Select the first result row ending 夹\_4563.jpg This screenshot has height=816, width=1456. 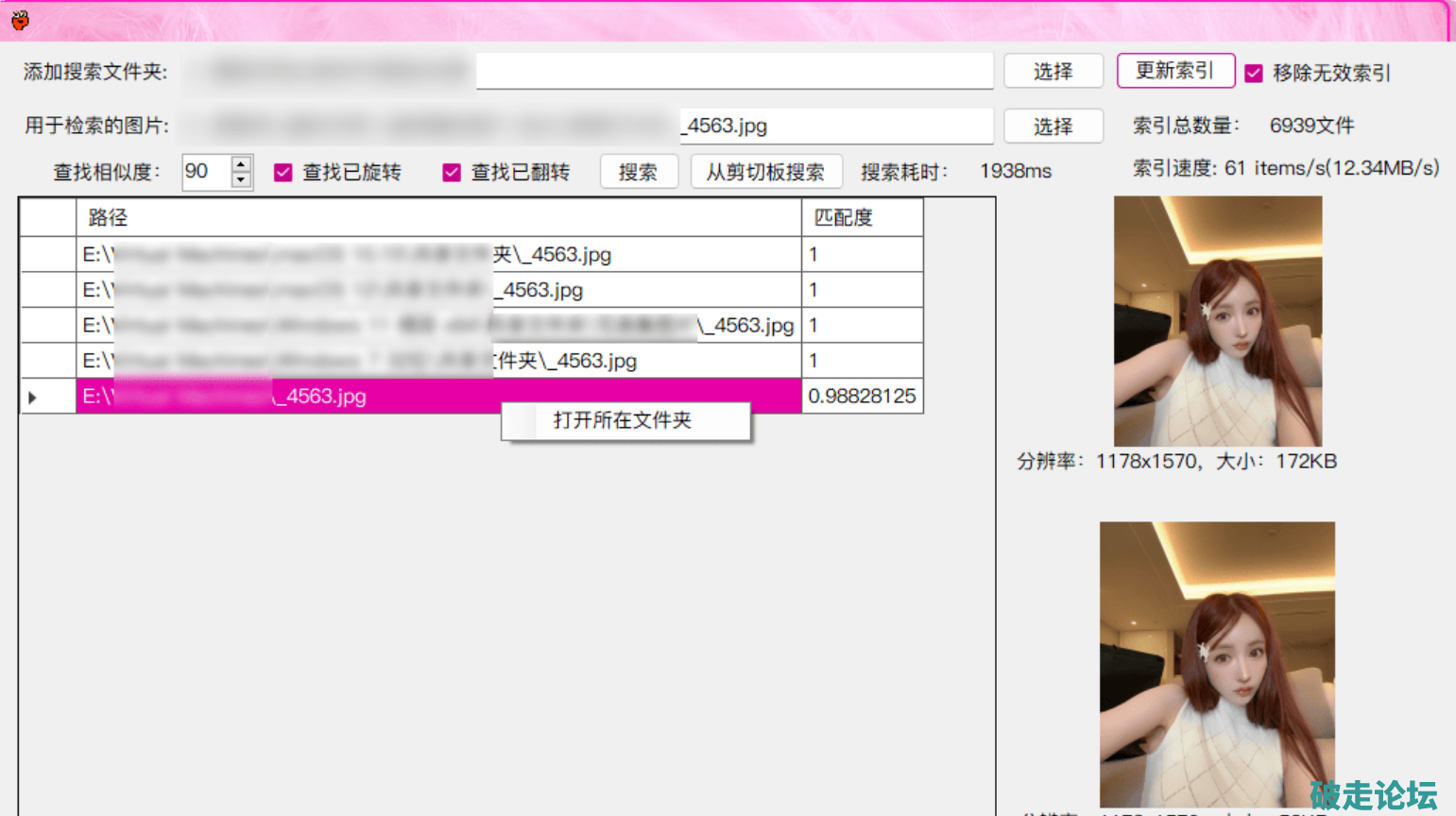[437, 255]
